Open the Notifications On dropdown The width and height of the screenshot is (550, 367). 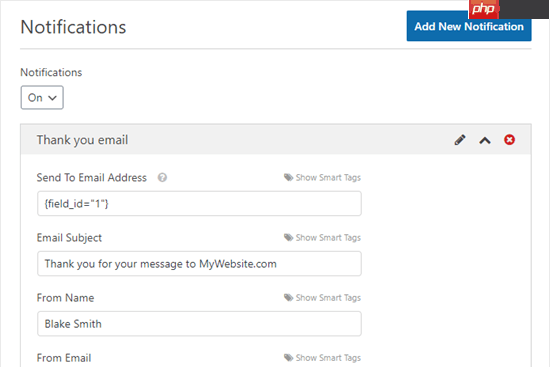click(42, 98)
